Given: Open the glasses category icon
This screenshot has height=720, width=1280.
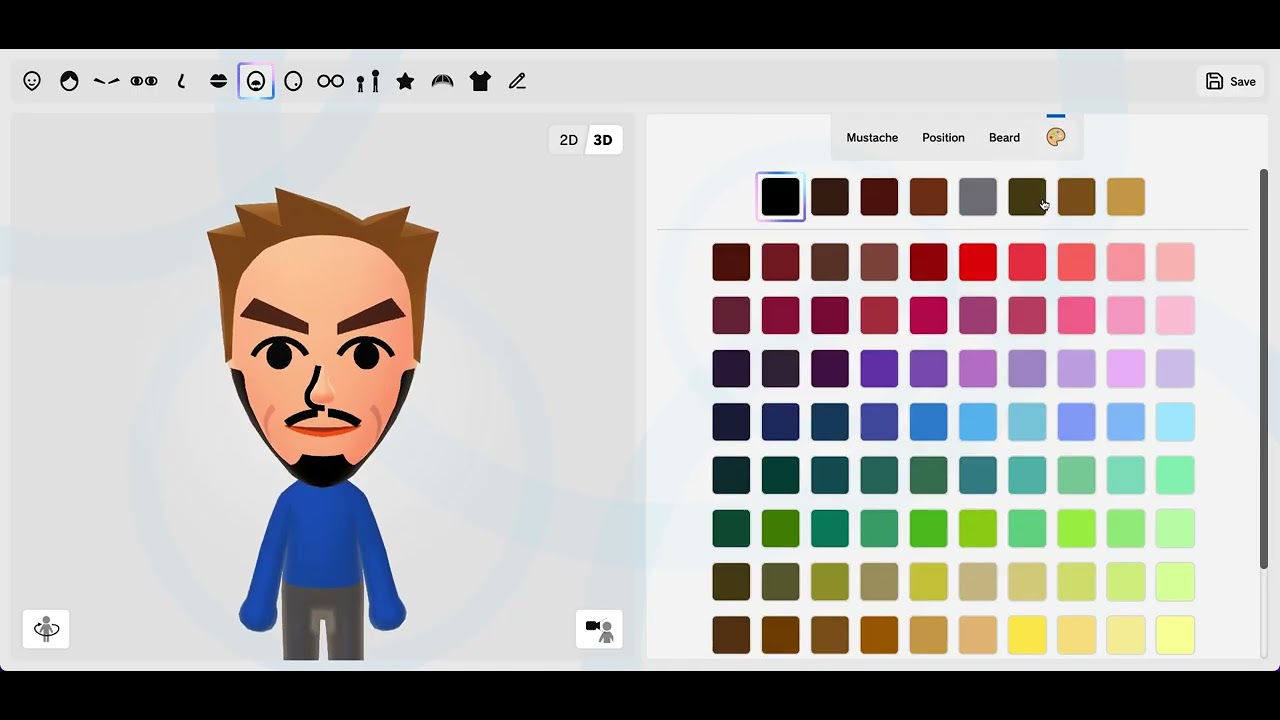Looking at the screenshot, I should point(330,82).
